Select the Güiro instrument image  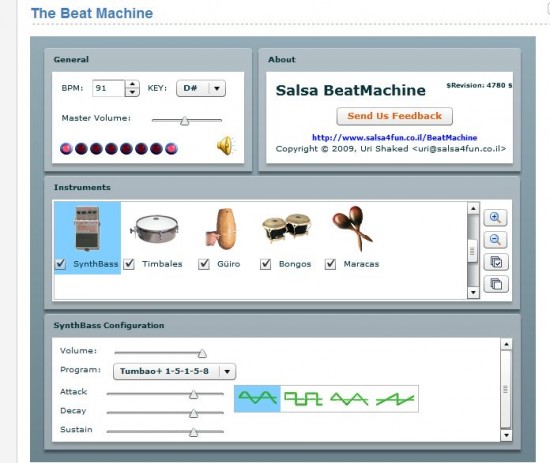point(221,229)
